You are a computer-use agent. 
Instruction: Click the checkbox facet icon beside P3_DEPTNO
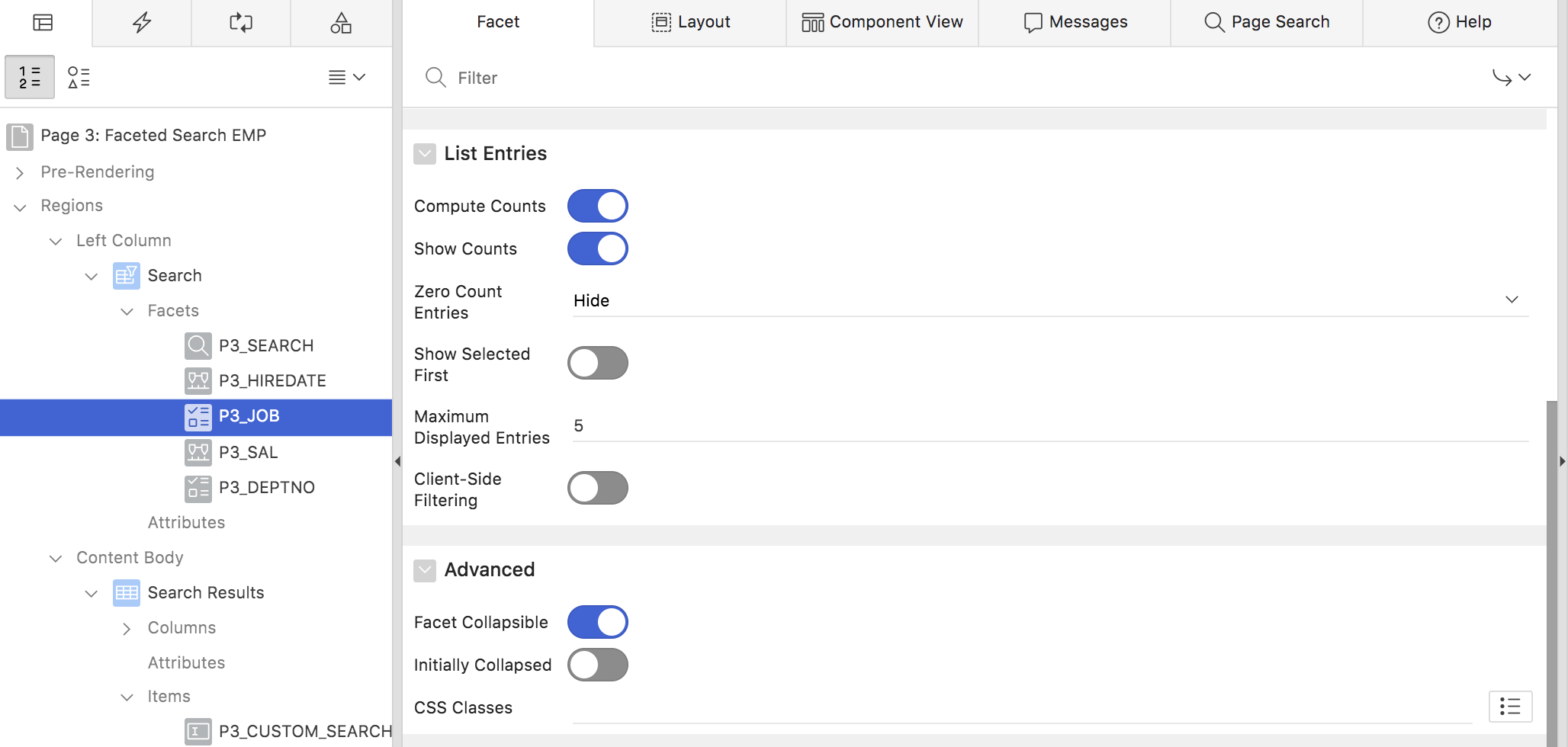(x=198, y=487)
